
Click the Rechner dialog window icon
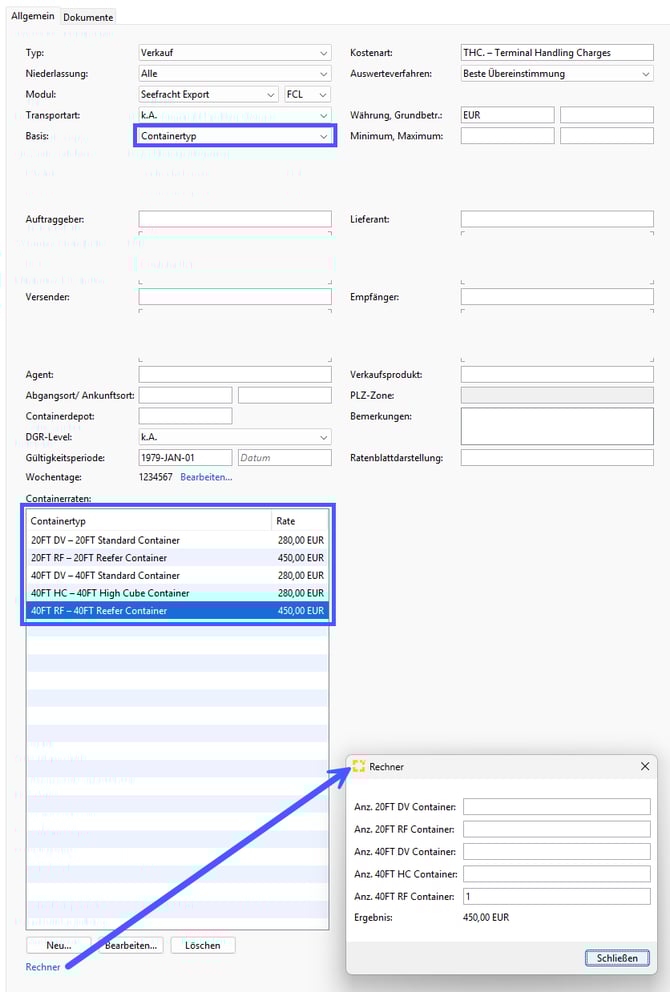pyautogui.click(x=359, y=766)
